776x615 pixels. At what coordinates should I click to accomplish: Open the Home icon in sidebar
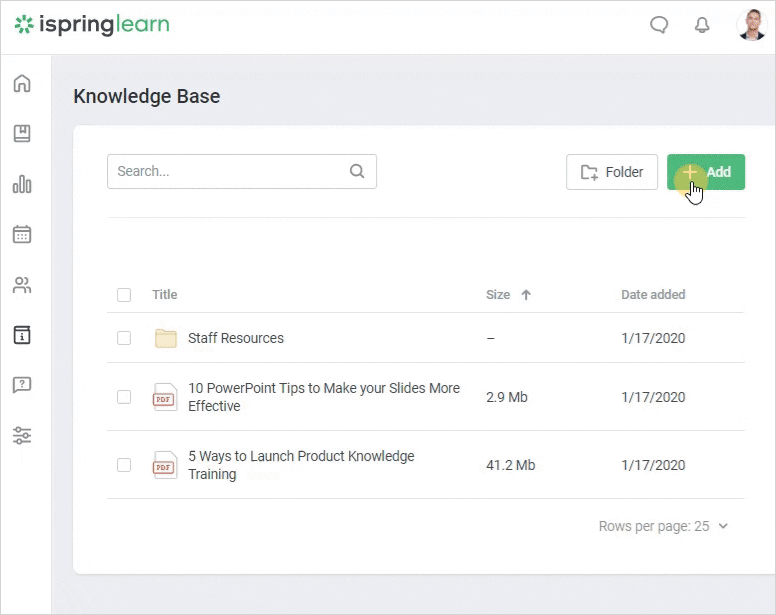[x=22, y=83]
